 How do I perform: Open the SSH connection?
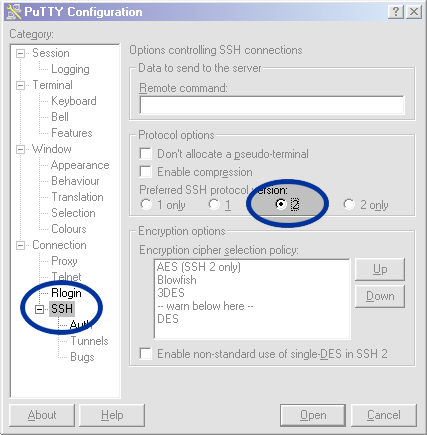point(313,415)
